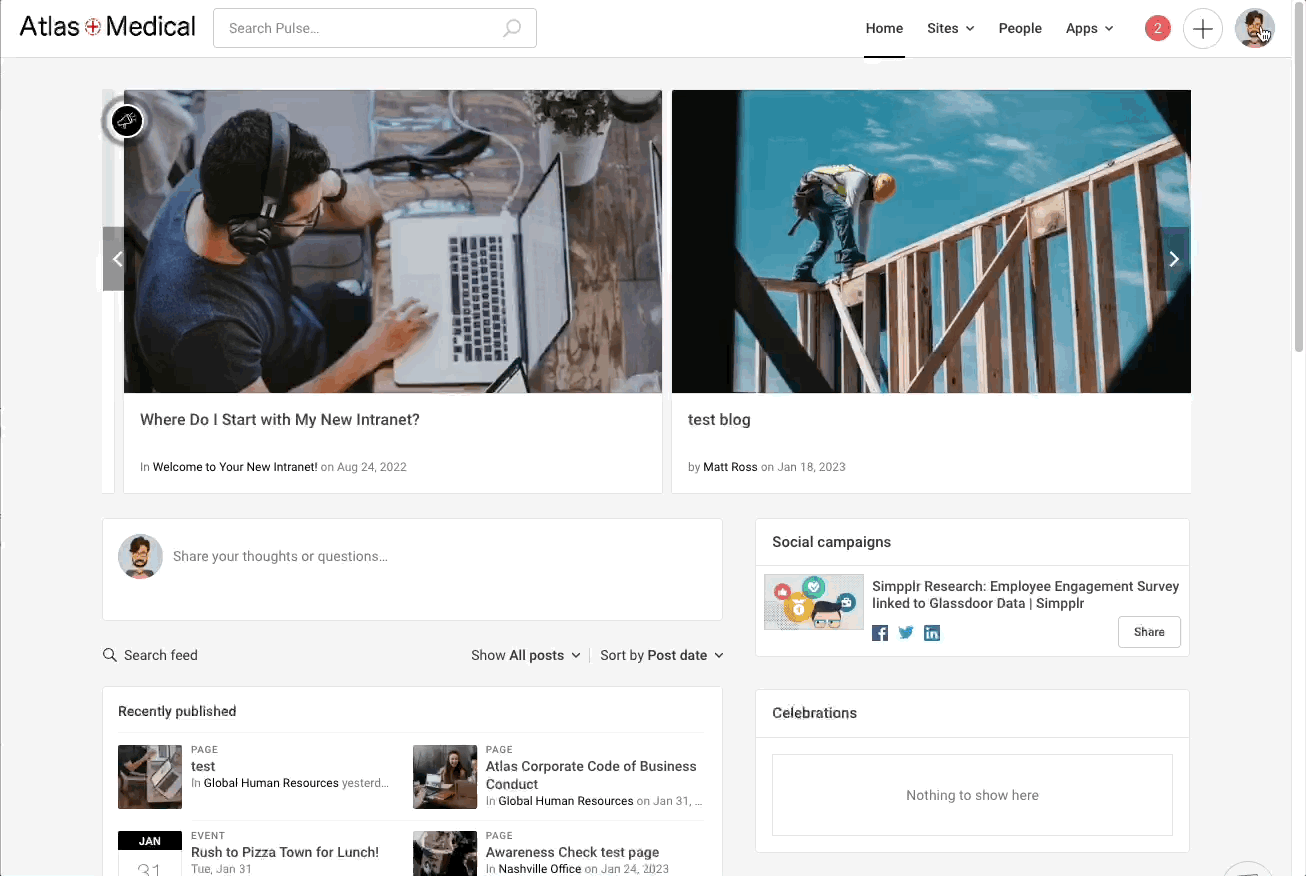Click the megaphone badge on featured article

127,122
